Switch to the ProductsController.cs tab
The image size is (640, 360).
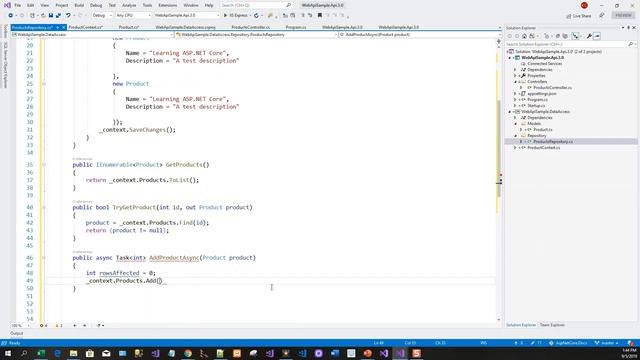coord(250,27)
